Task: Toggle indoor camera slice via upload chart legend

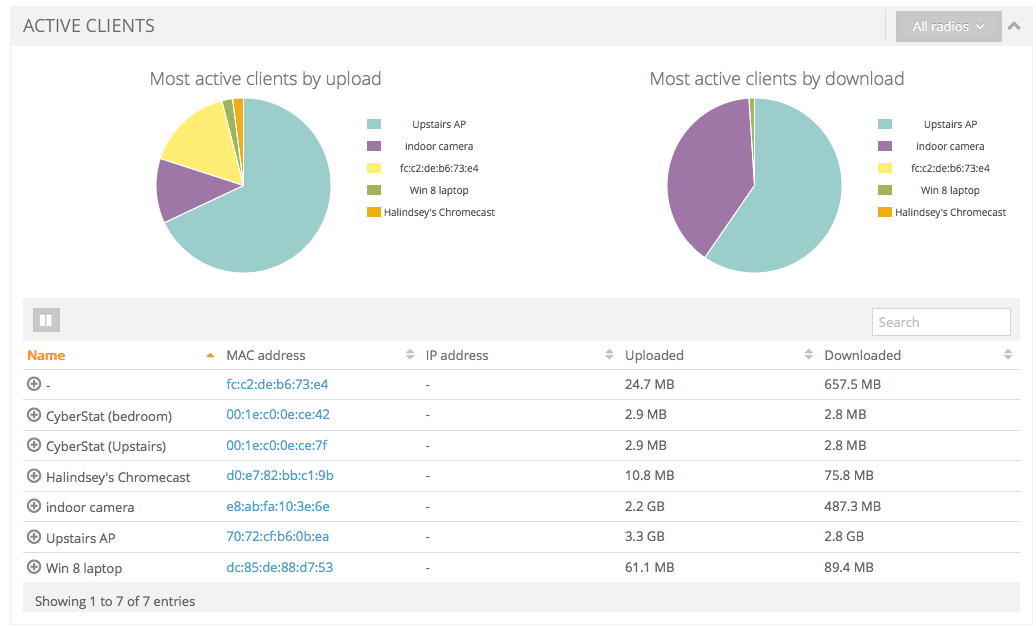Action: [x=438, y=146]
